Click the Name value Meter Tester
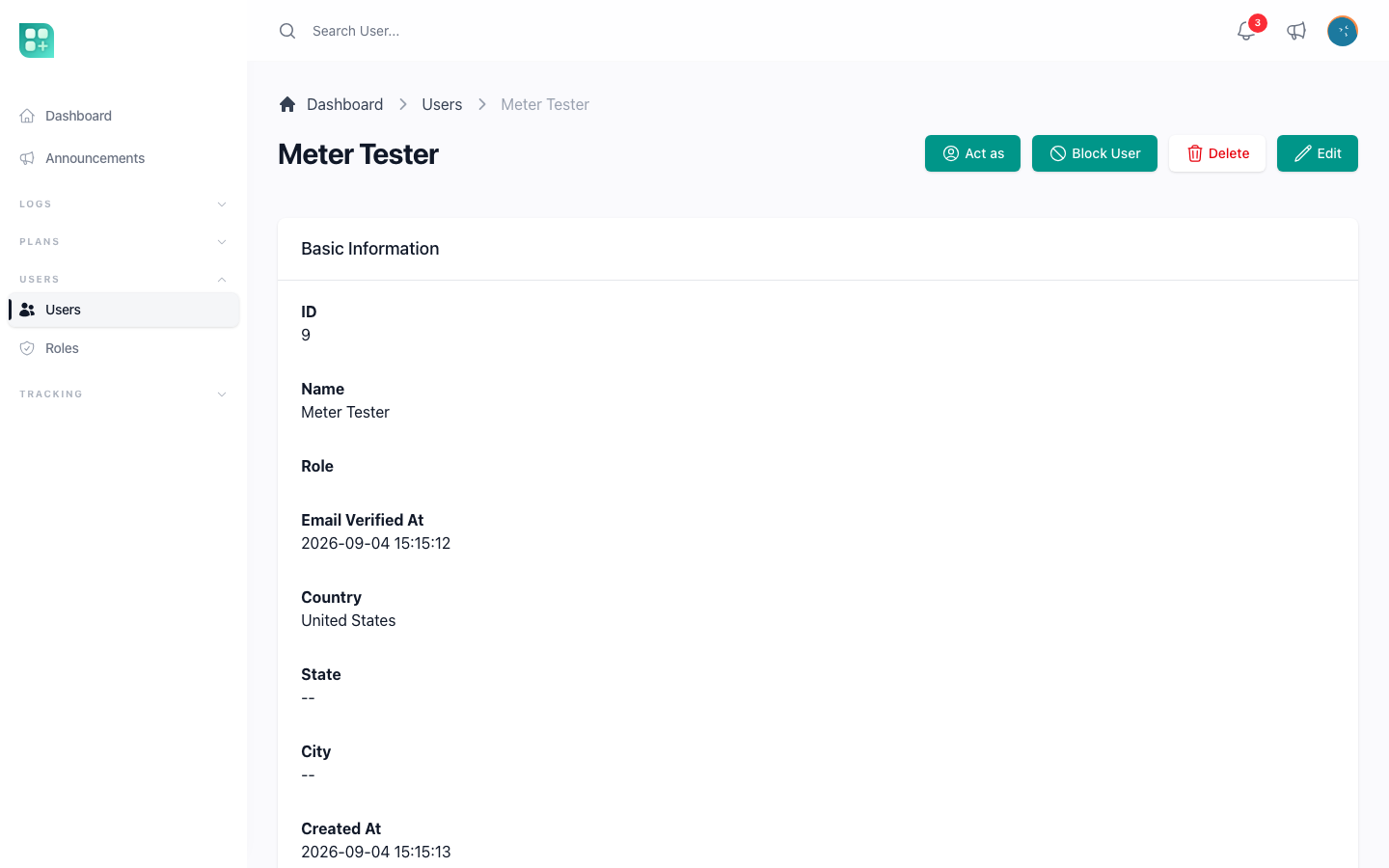The width and height of the screenshot is (1389, 868). [345, 412]
